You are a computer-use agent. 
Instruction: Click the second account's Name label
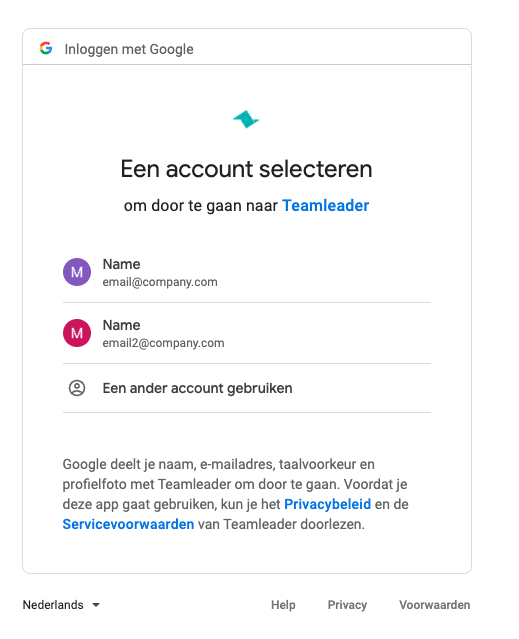coord(121,325)
